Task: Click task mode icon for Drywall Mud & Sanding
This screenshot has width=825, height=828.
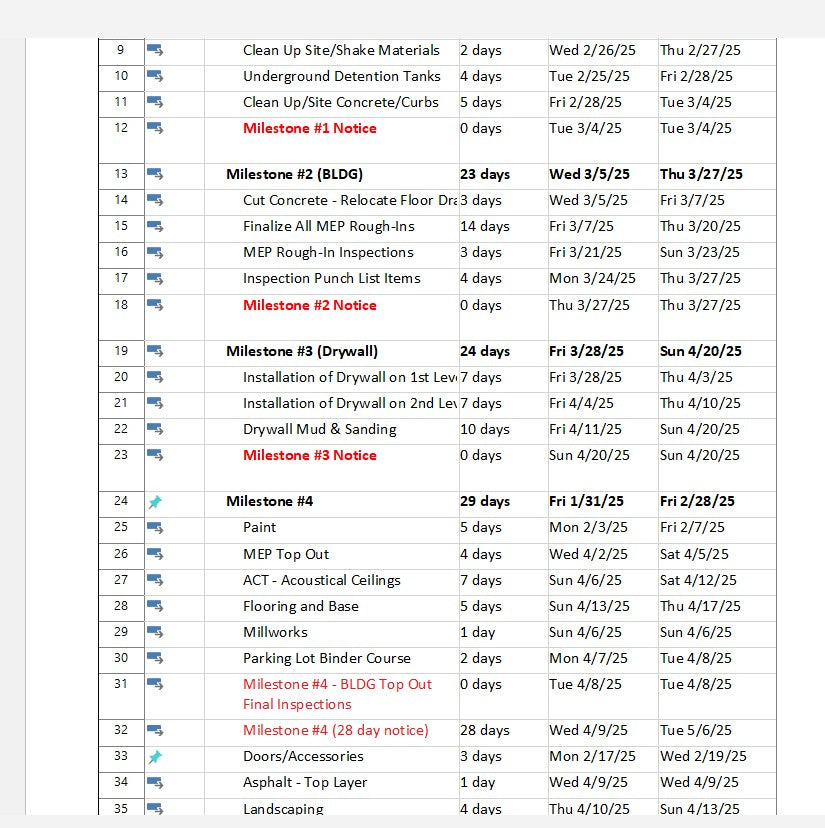Action: click(155, 429)
